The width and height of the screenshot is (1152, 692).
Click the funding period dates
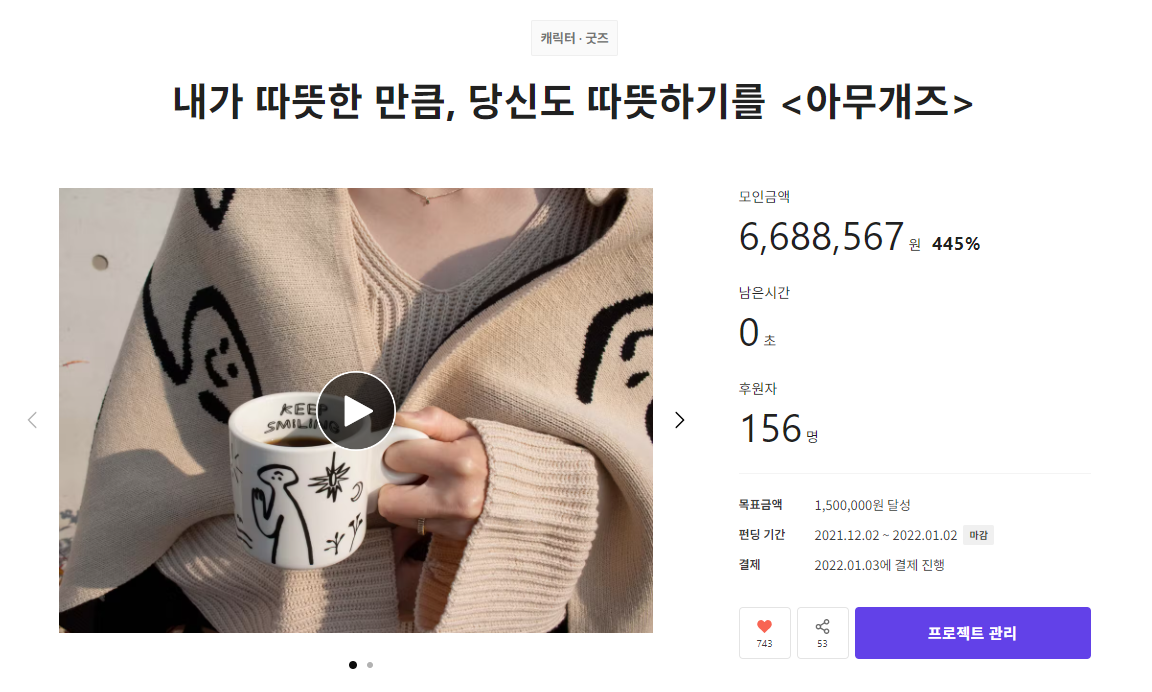coord(885,536)
